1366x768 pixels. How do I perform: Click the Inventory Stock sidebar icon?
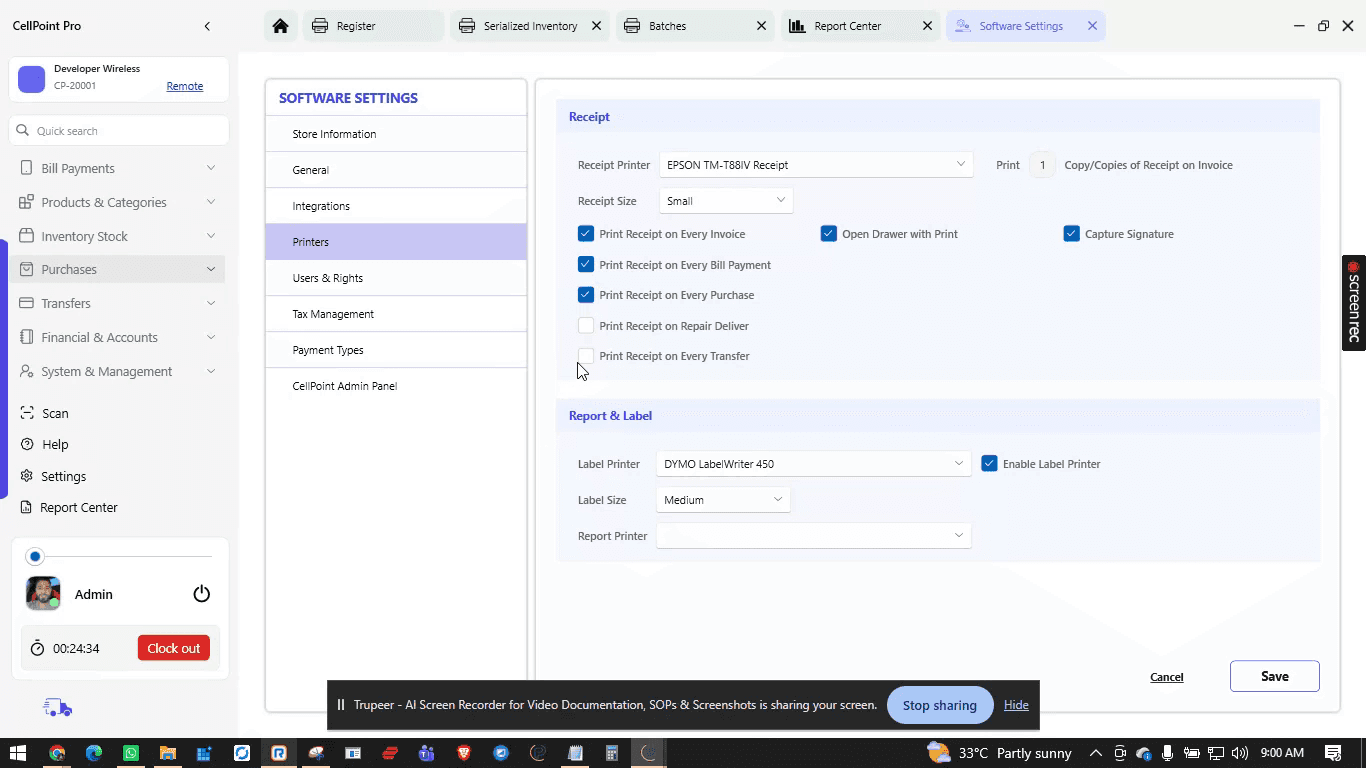[x=26, y=236]
